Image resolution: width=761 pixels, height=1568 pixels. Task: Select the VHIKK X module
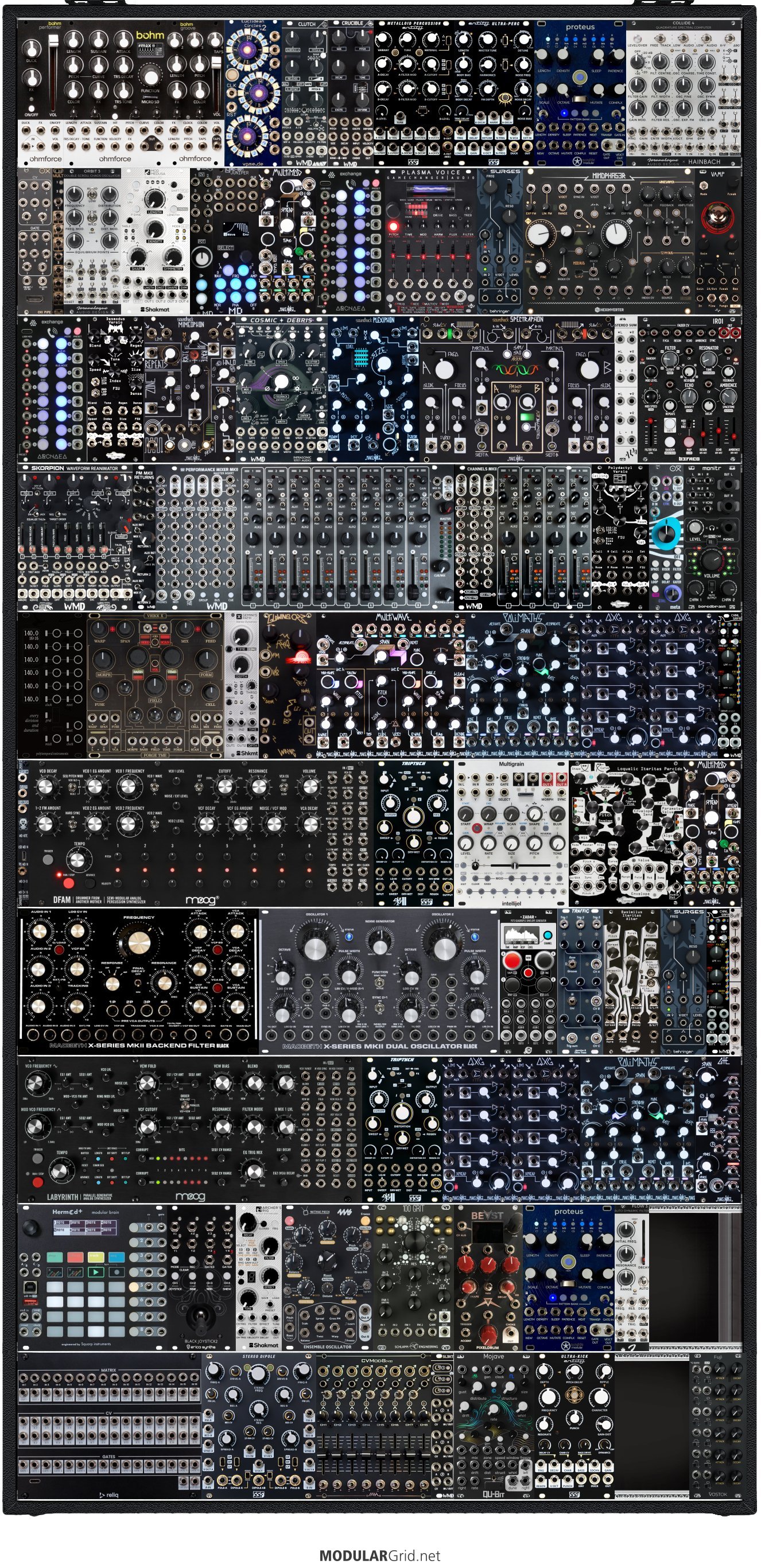click(x=156, y=686)
